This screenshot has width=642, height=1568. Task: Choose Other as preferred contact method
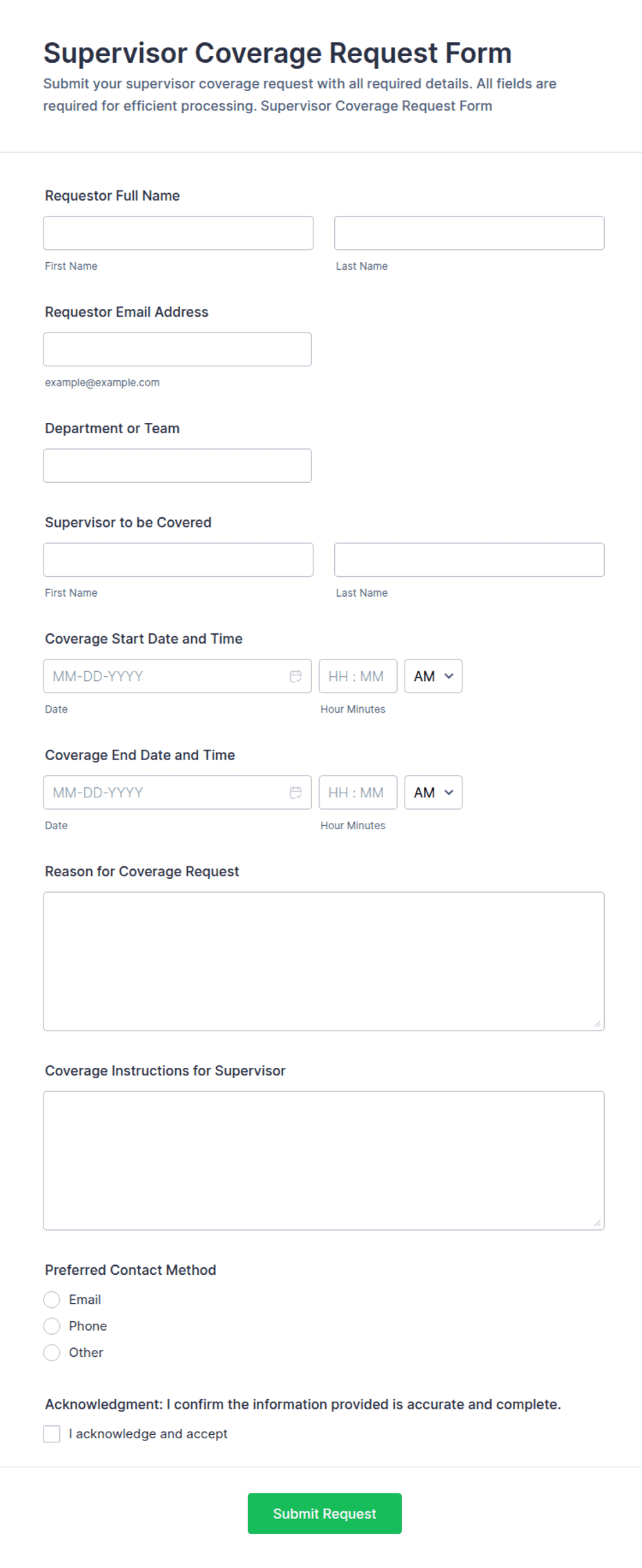52,1353
